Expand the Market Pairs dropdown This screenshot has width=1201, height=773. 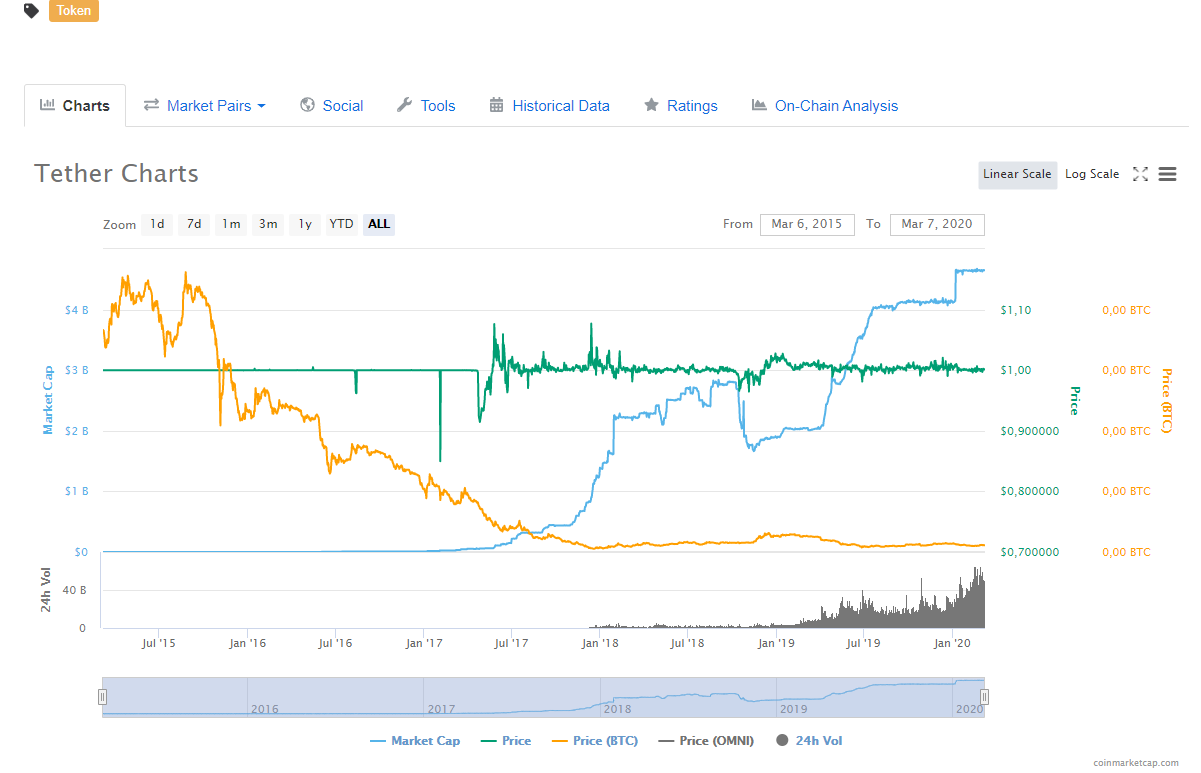[204, 105]
